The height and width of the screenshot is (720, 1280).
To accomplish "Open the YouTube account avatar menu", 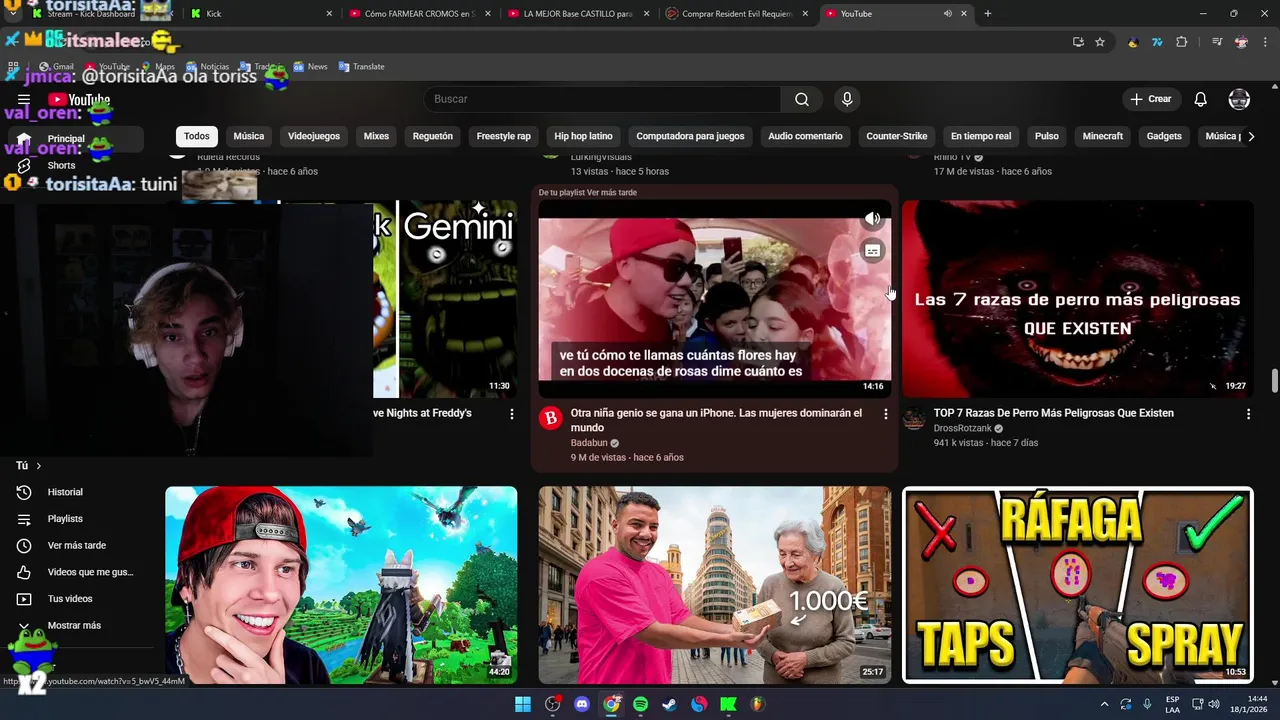I will (1239, 99).
